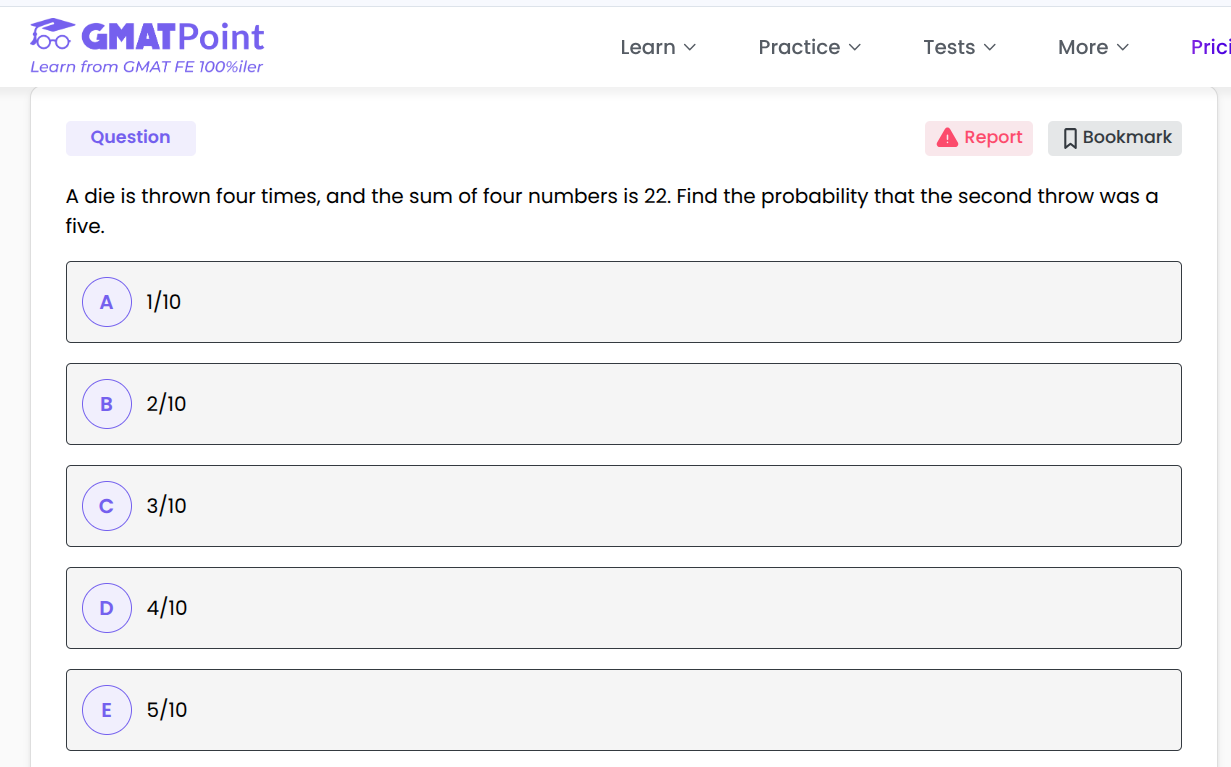
Task: Choose answer option D circle
Action: [x=107, y=608]
